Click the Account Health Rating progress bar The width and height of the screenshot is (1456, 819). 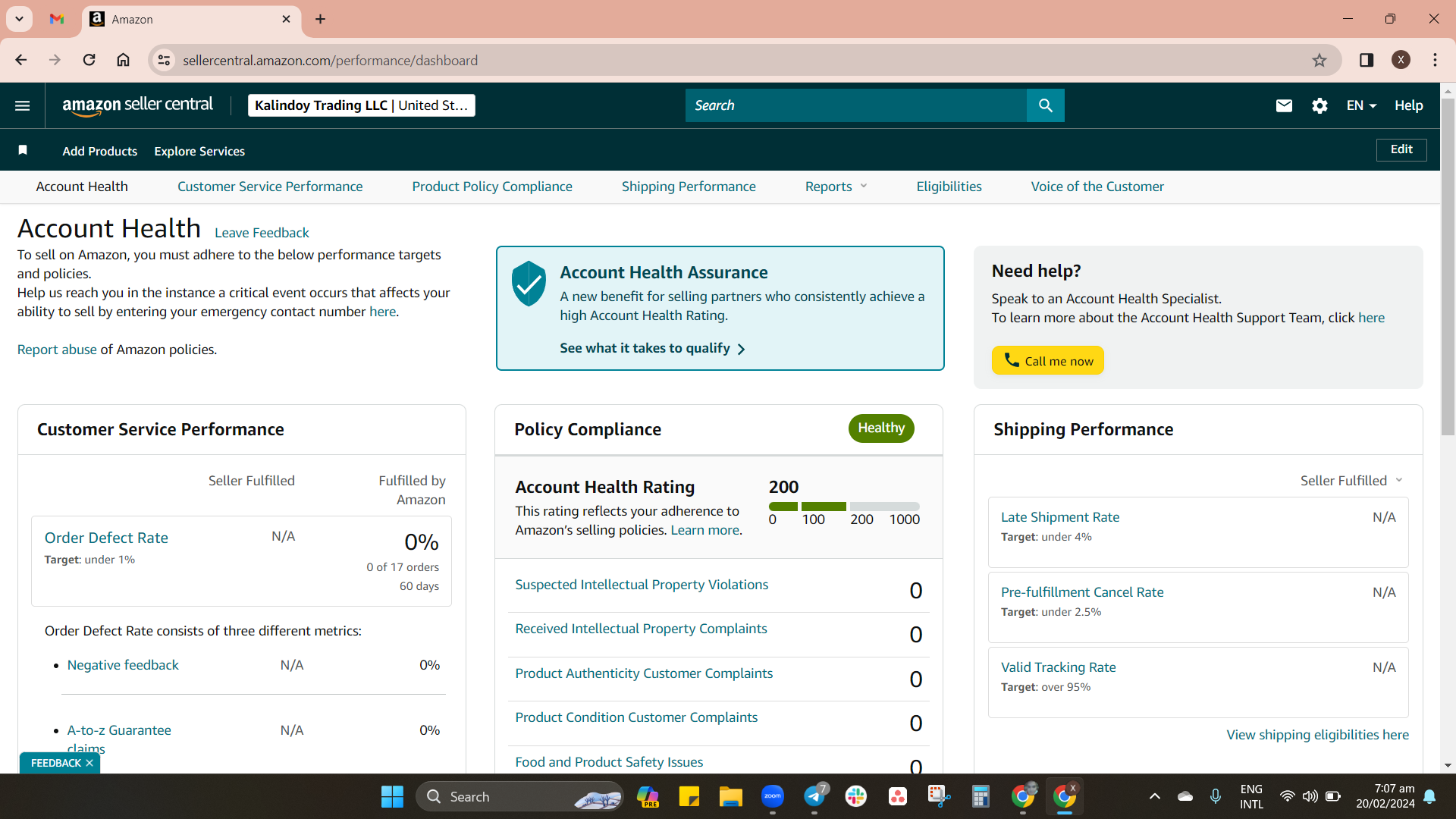[844, 506]
